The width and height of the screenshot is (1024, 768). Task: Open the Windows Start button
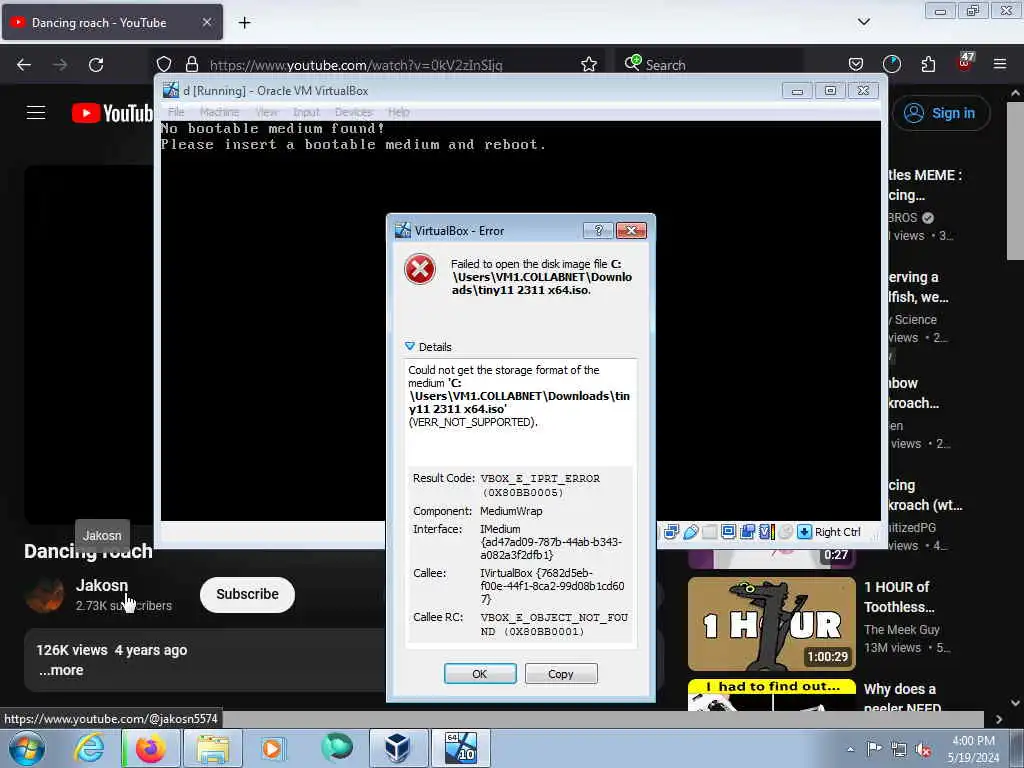click(27, 748)
